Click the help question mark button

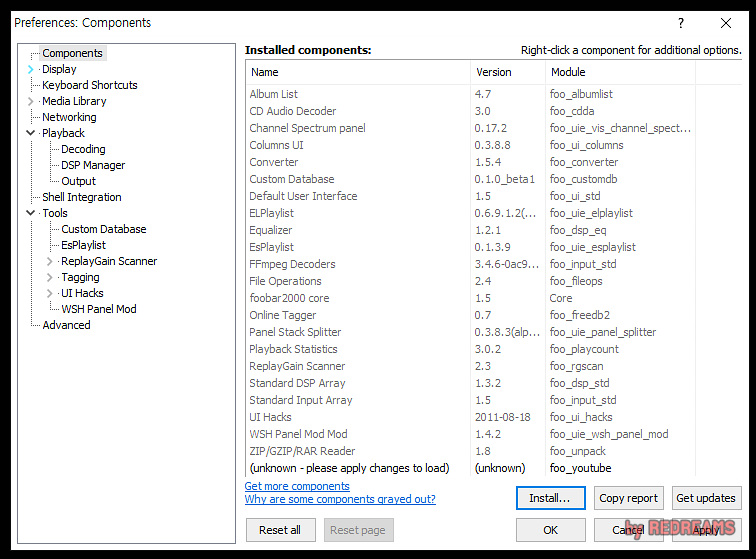tap(681, 23)
